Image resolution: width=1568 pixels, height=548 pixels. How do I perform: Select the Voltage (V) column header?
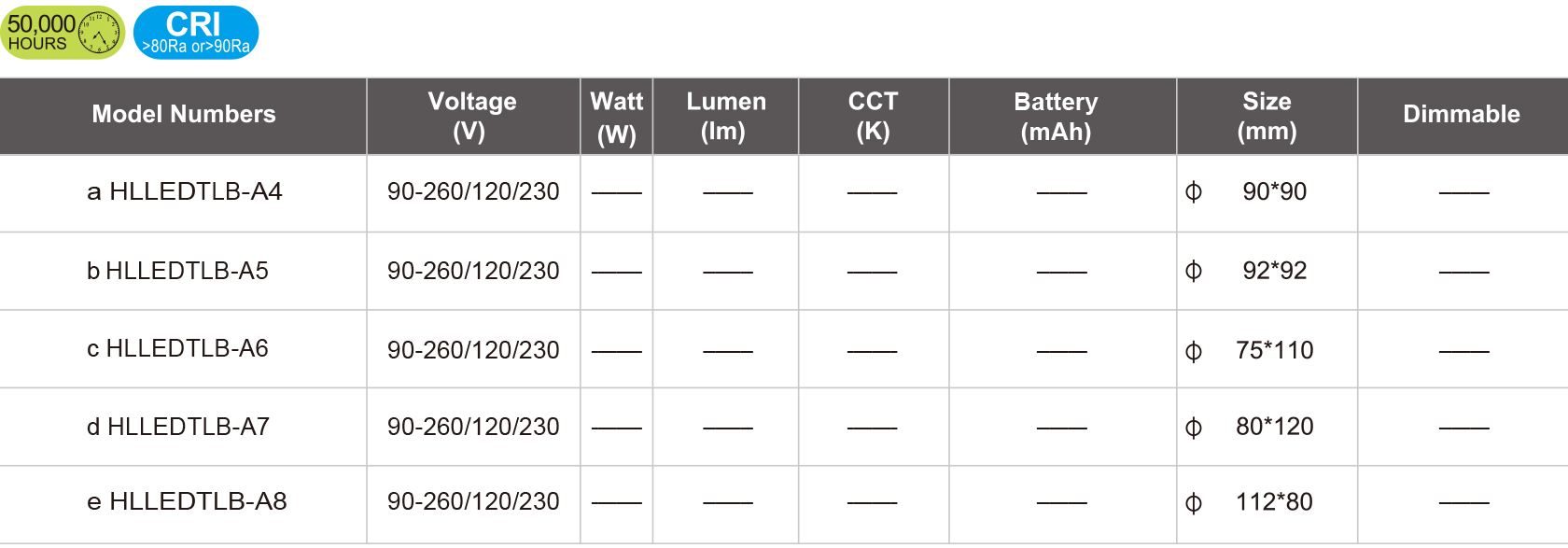472,116
